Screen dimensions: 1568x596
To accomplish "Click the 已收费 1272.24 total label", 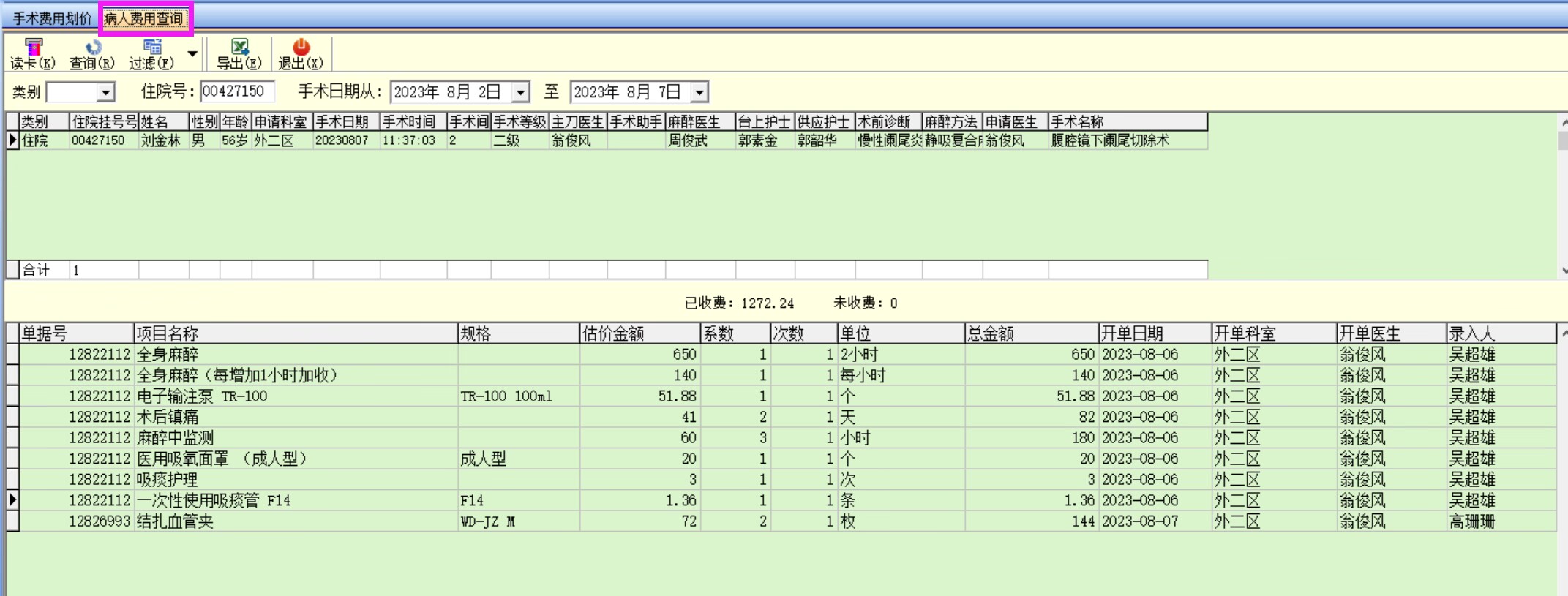I will pos(739,303).
